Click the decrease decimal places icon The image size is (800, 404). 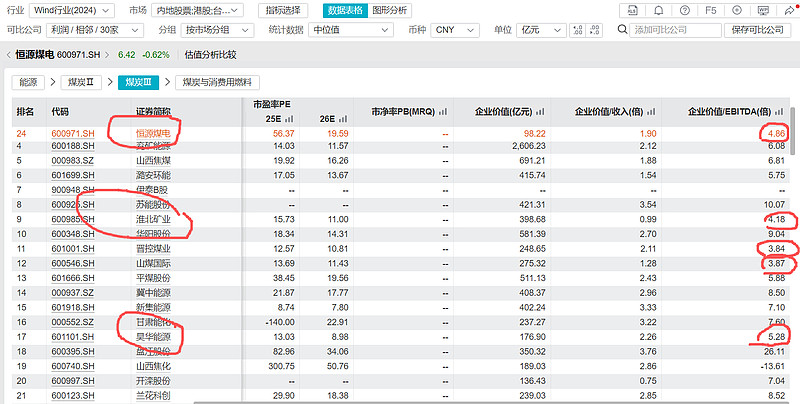point(596,30)
